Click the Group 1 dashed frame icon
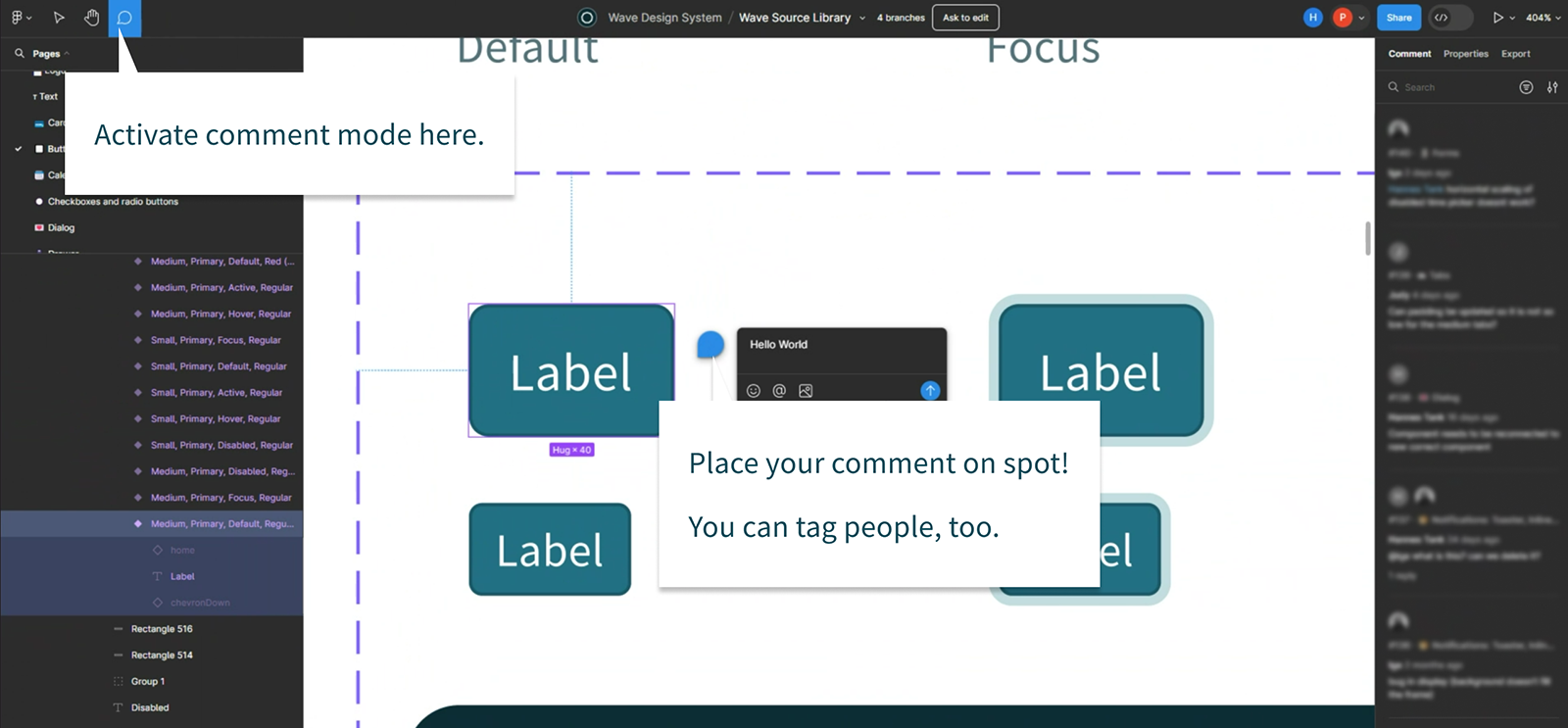Screen dimensions: 1568x728 119,682
